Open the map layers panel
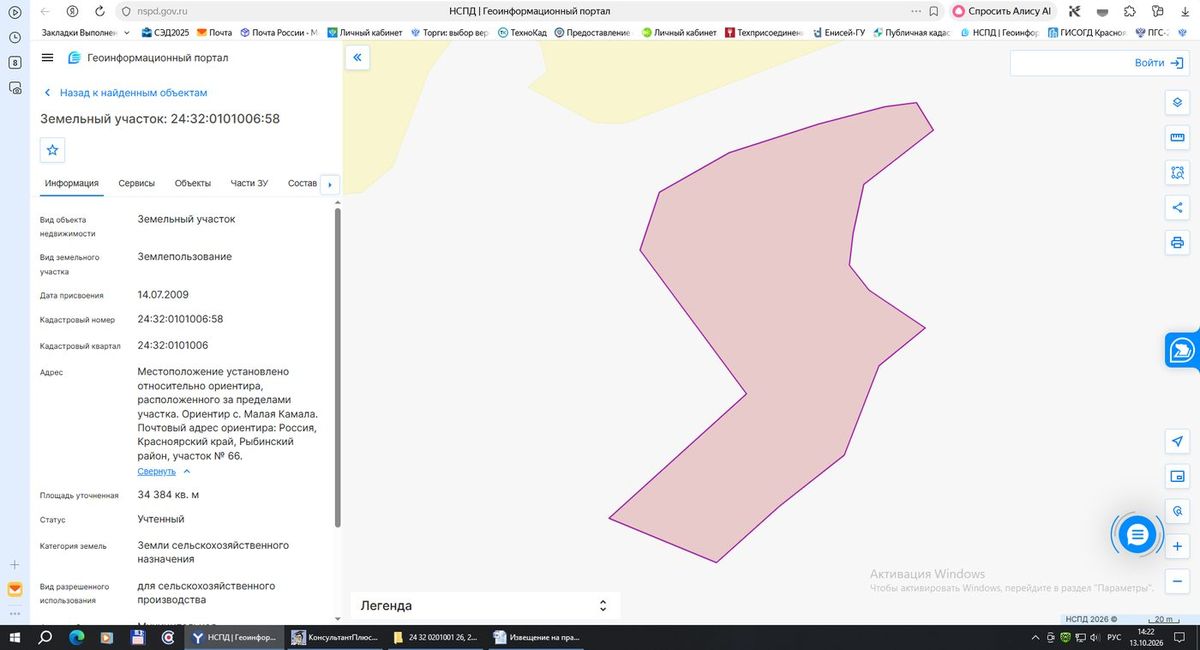The image size is (1200, 650). (1177, 103)
